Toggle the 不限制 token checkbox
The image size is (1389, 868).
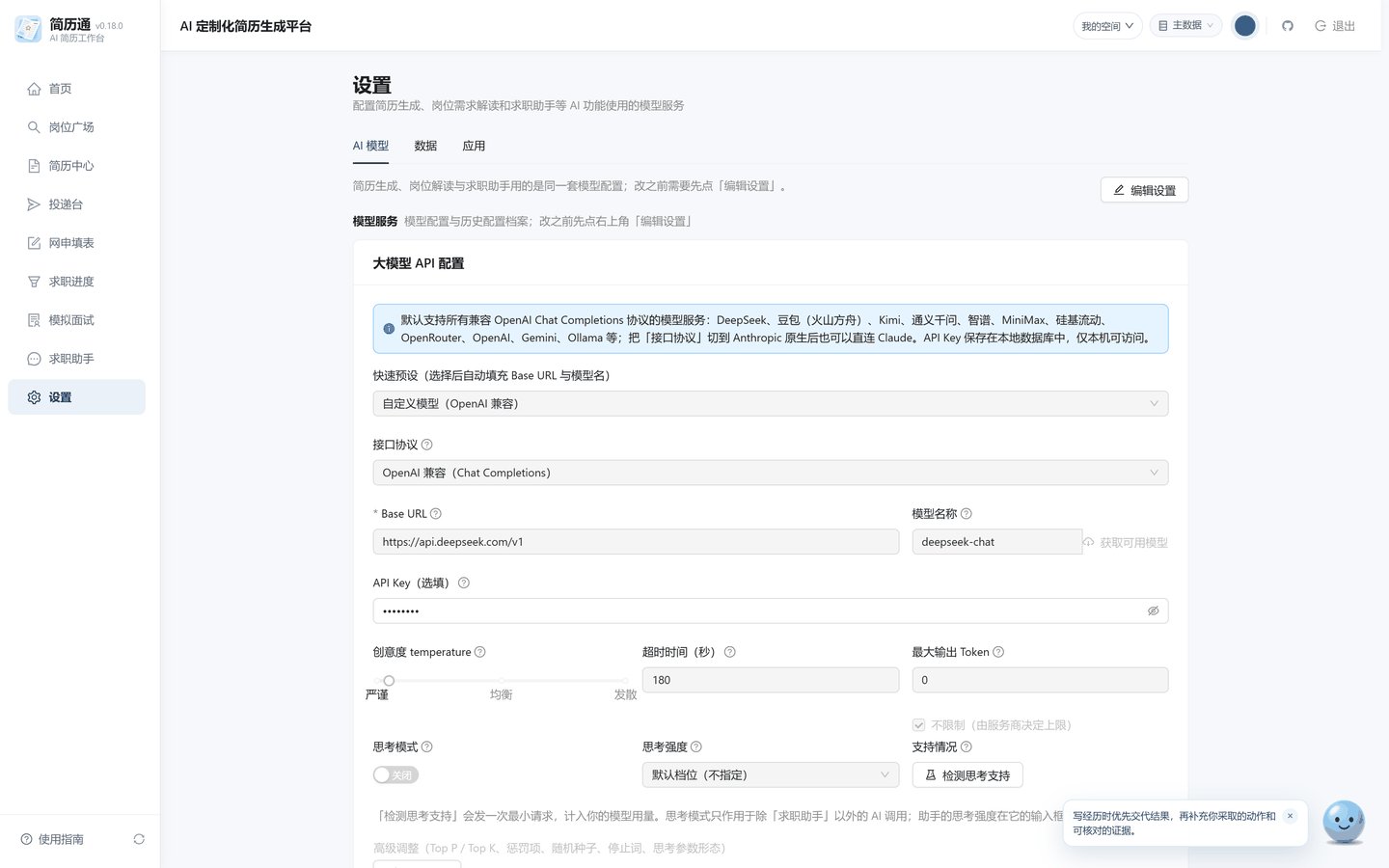coord(919,725)
